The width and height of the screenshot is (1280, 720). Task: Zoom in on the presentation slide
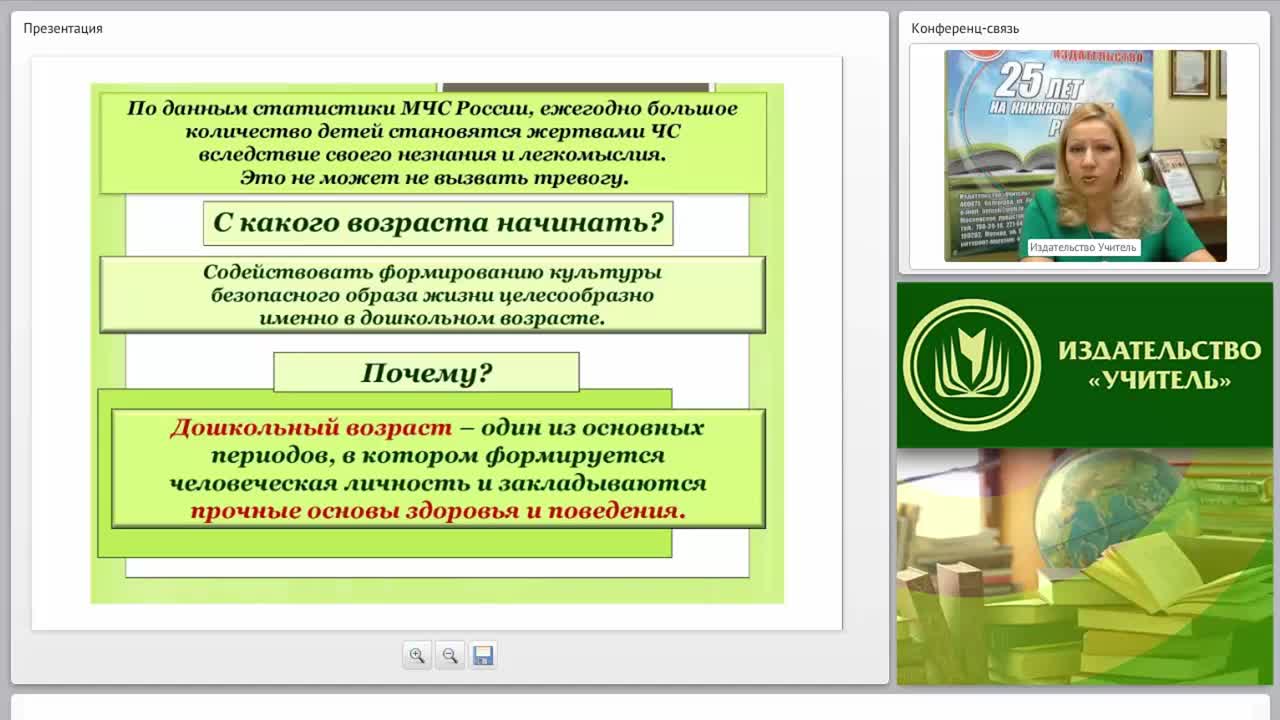coord(417,656)
